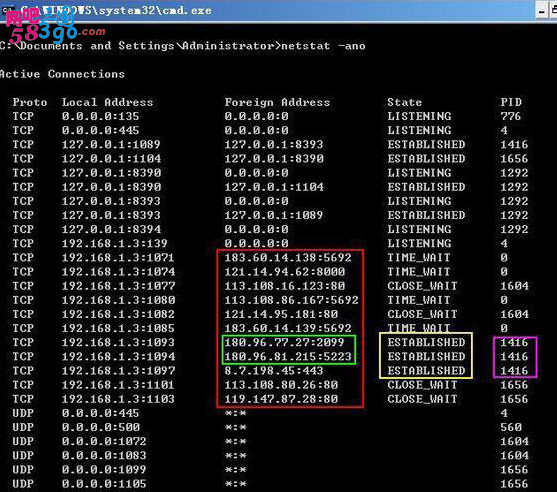Click the Active Connections heading
Viewport: 557px width, 492px height.
tap(62, 74)
